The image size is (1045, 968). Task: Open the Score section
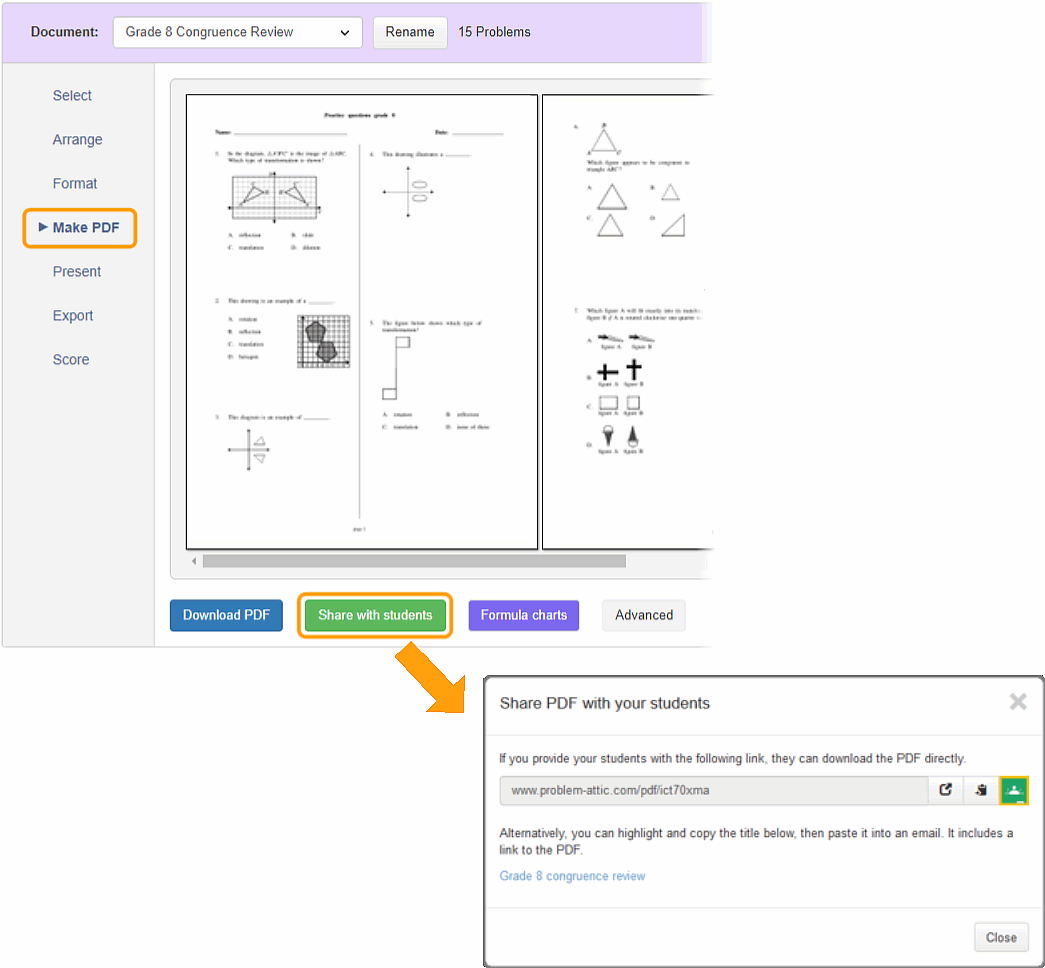[x=71, y=360]
